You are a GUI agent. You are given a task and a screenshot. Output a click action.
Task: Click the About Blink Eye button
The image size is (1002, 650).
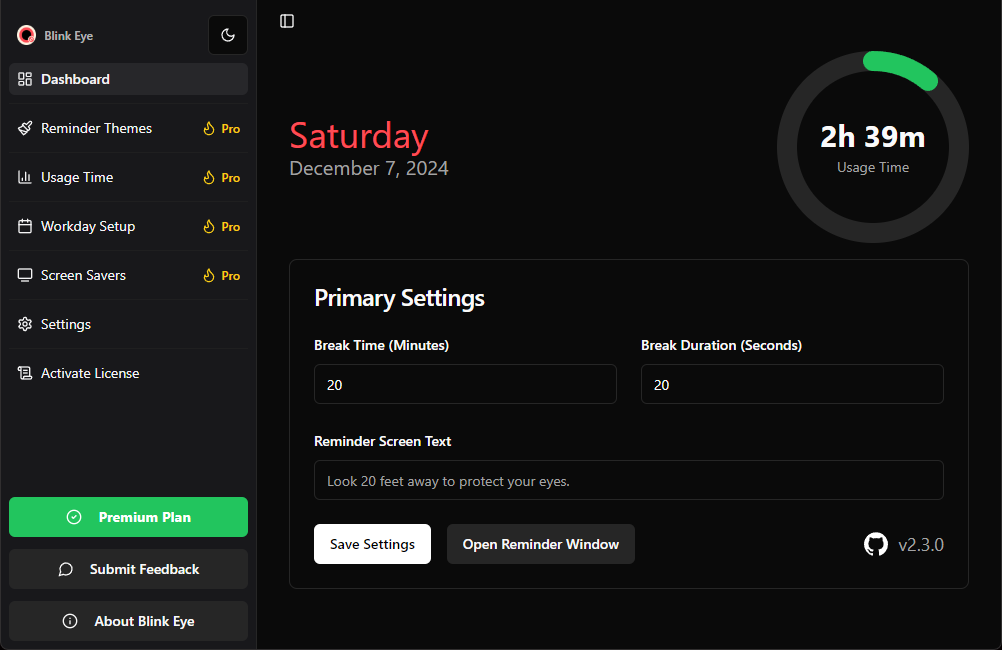click(x=128, y=621)
